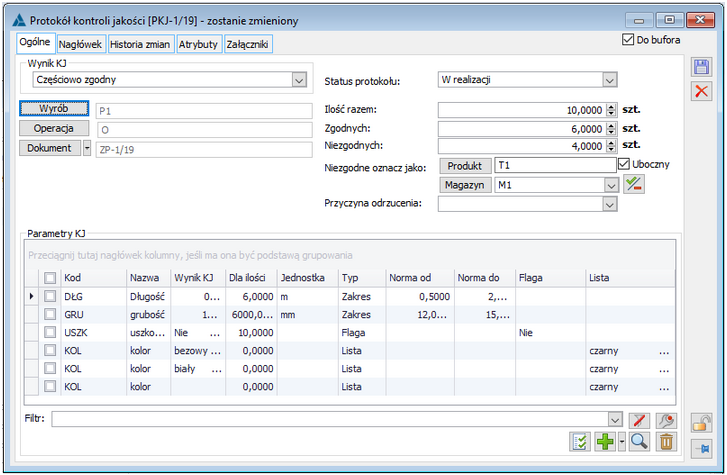This screenshot has height=475, width=727.
Task: Switch to the Ogólne tab
Action: point(35,42)
